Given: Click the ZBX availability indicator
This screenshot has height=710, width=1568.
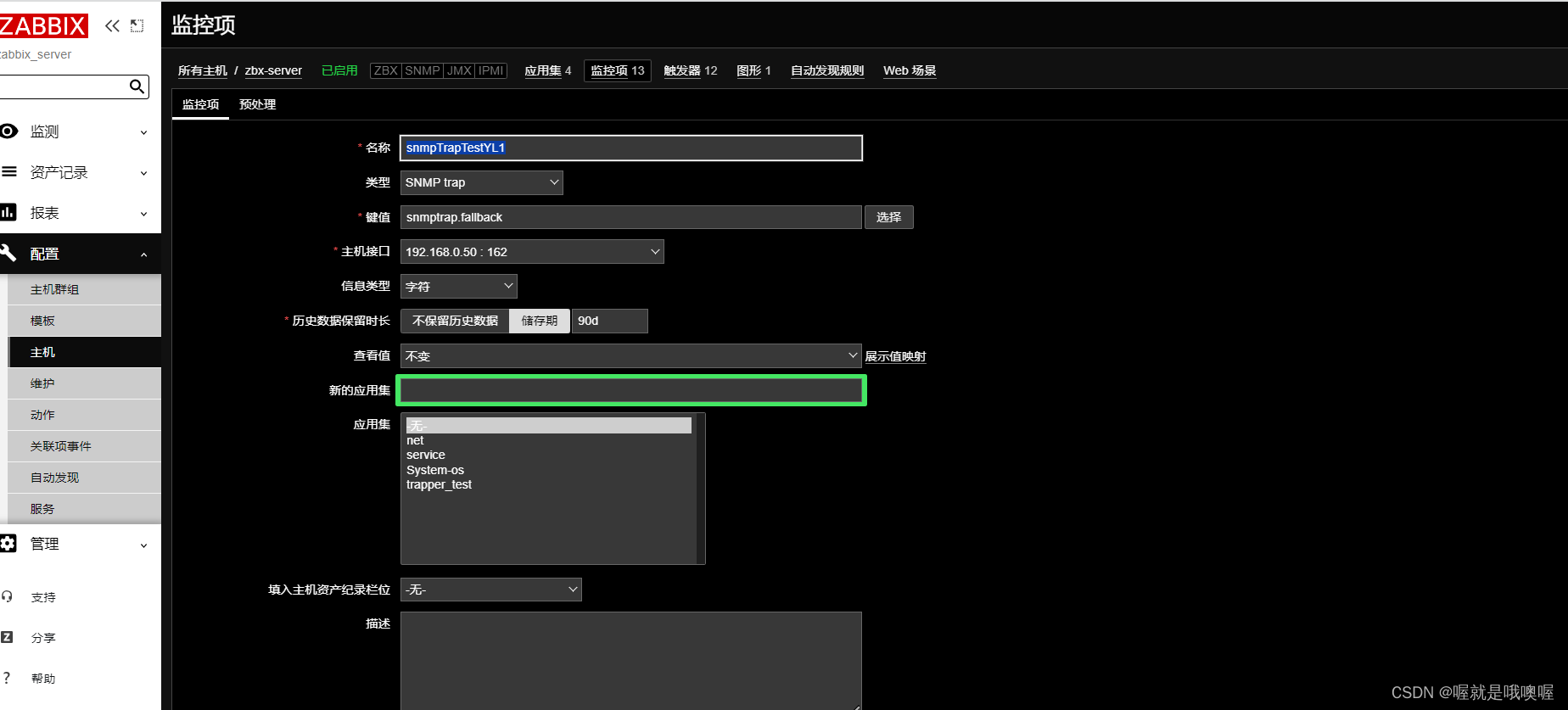Looking at the screenshot, I should click(386, 70).
